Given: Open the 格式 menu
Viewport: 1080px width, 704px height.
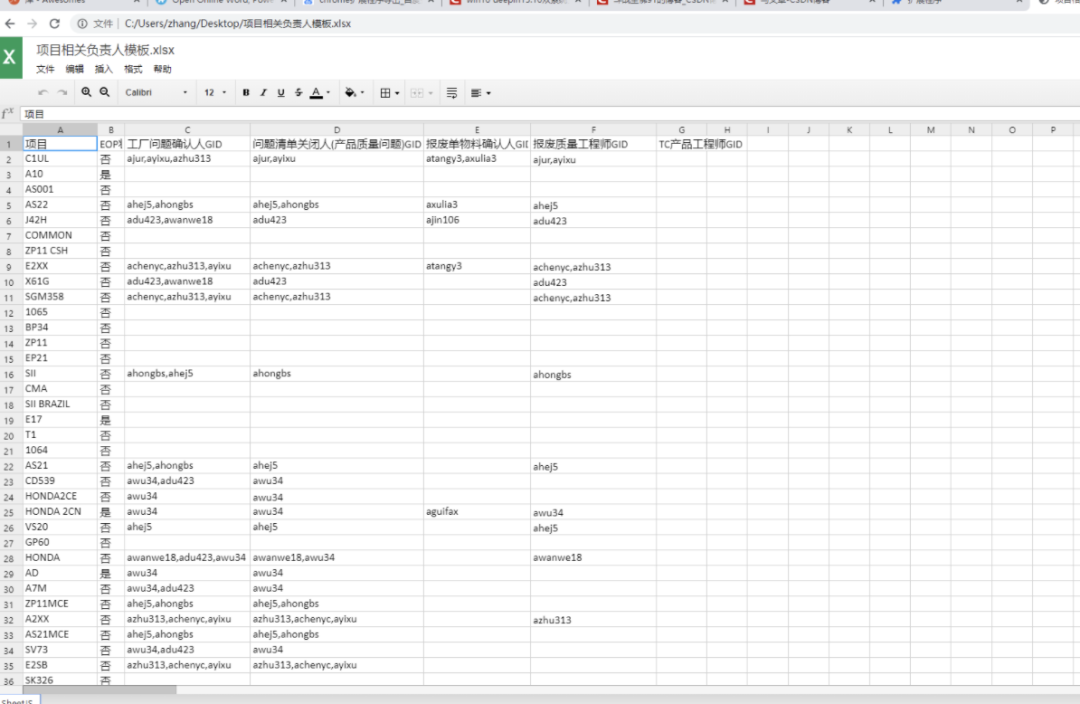Looking at the screenshot, I should click(134, 69).
